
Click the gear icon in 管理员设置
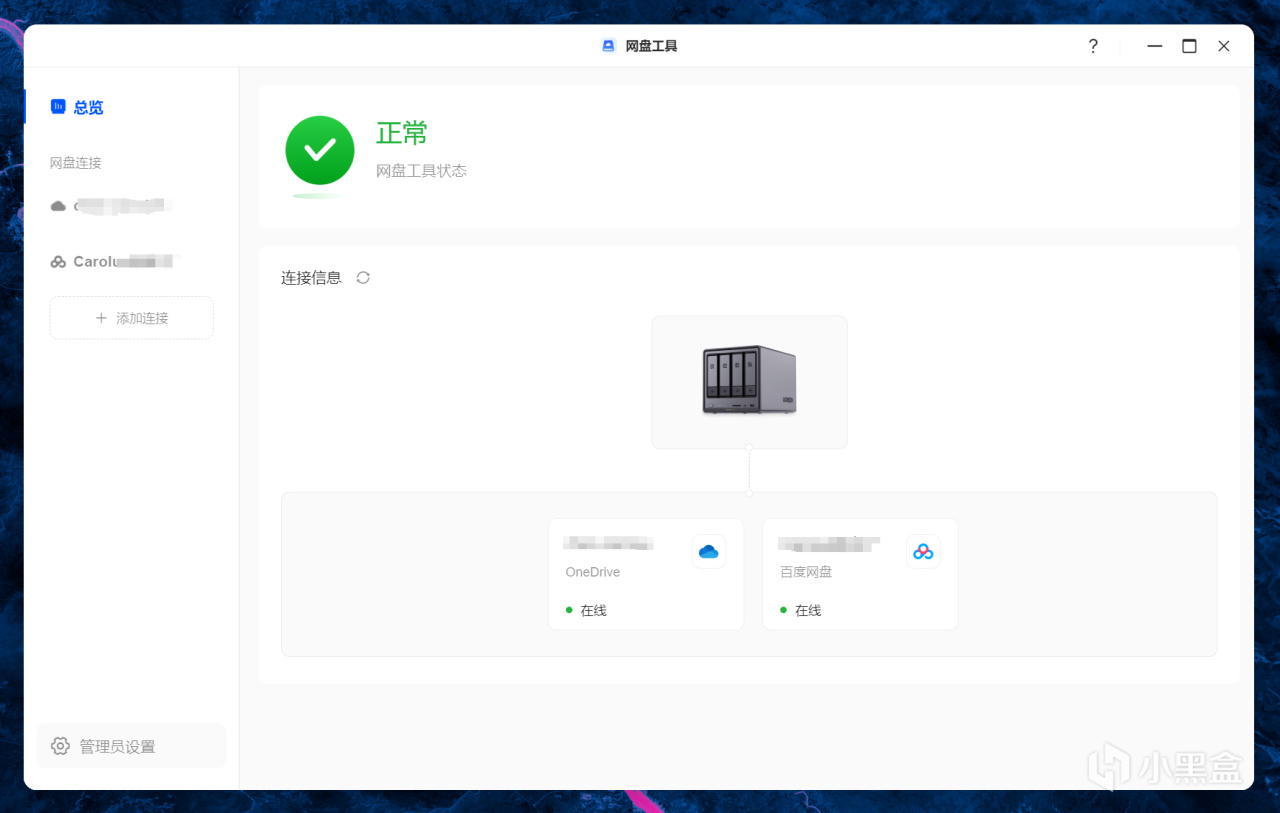pos(60,746)
